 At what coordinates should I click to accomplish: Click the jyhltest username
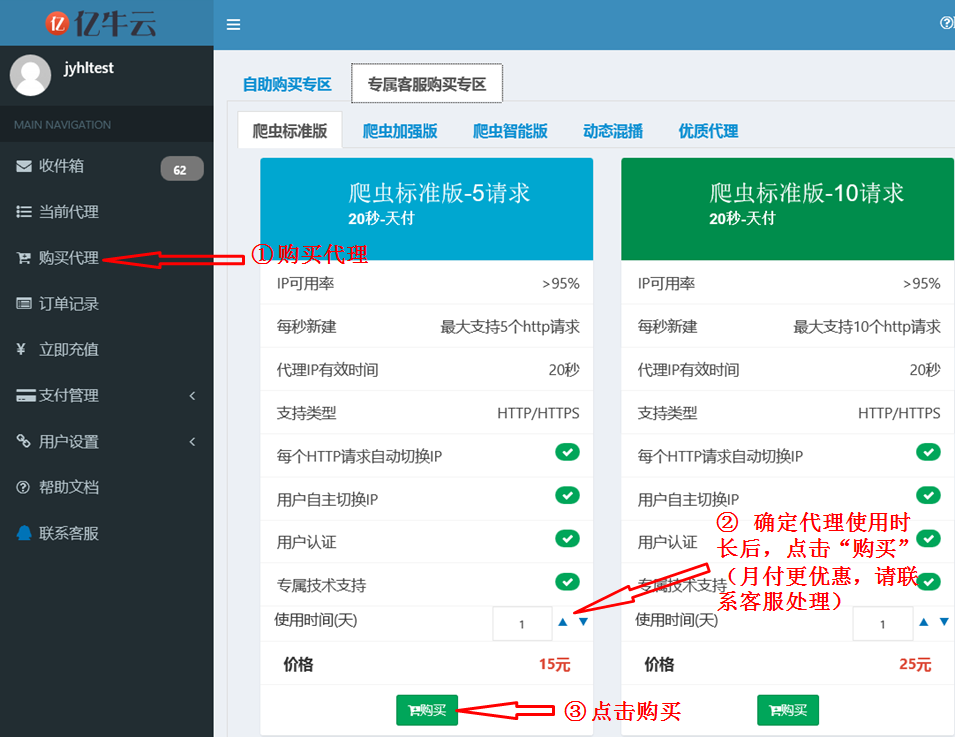click(x=89, y=68)
